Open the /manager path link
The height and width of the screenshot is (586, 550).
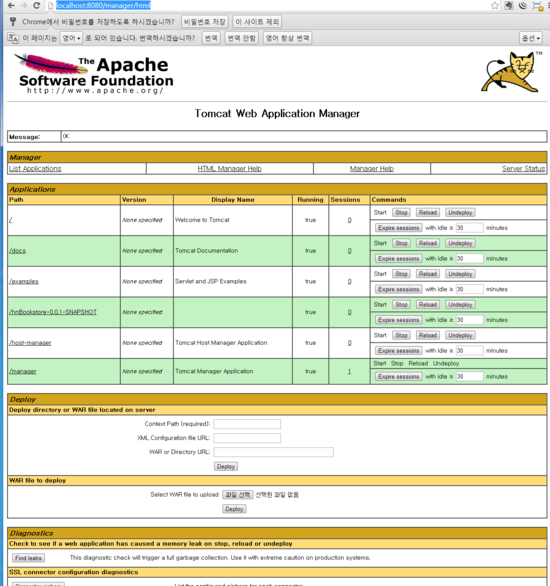click(x=23, y=371)
